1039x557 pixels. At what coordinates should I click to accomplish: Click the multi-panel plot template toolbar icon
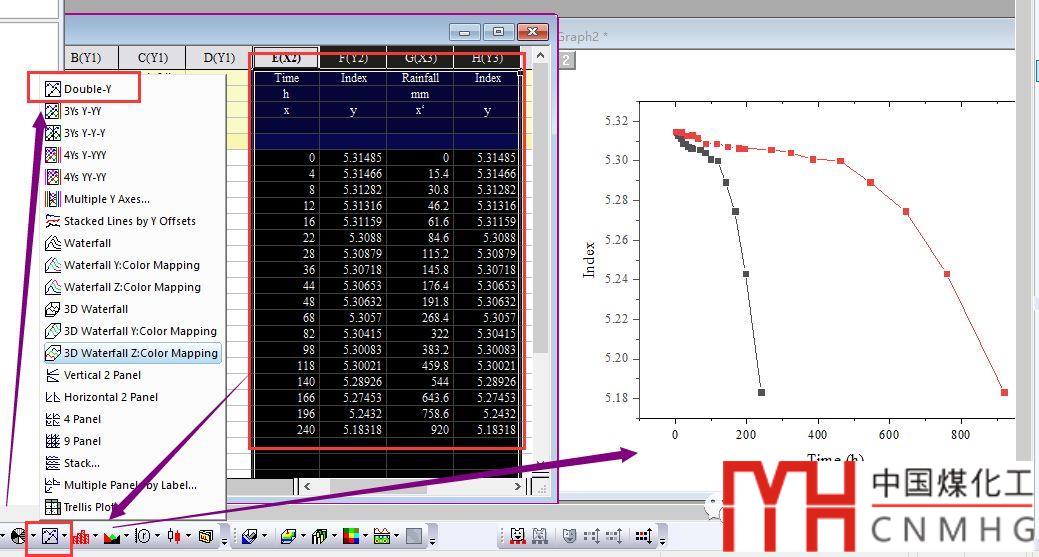click(x=50, y=536)
